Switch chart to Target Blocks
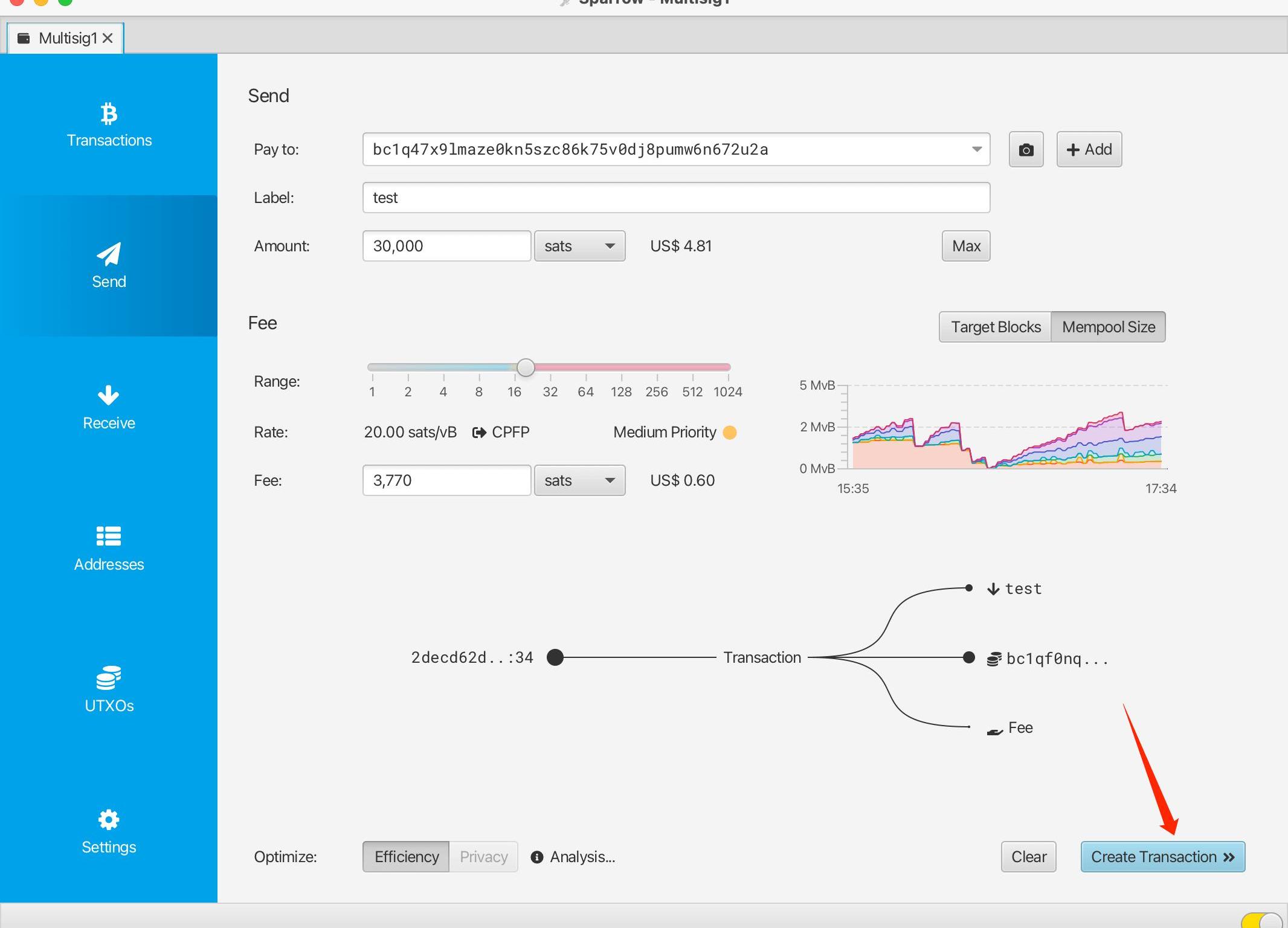Viewport: 1288px width, 928px height. click(x=995, y=327)
